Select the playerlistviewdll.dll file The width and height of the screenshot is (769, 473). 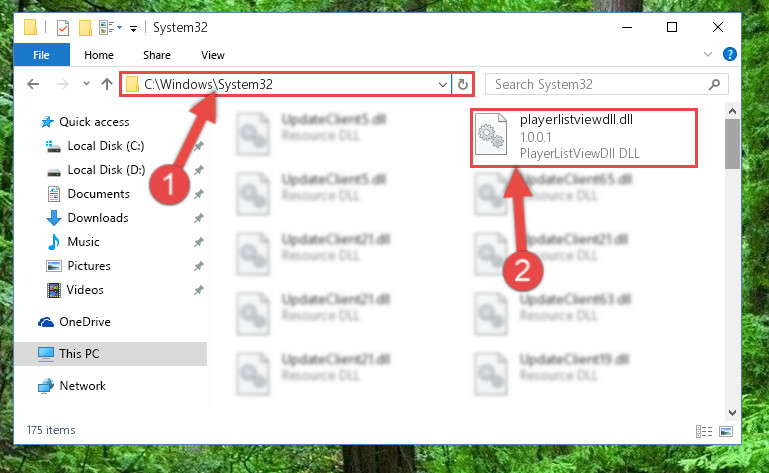(584, 138)
